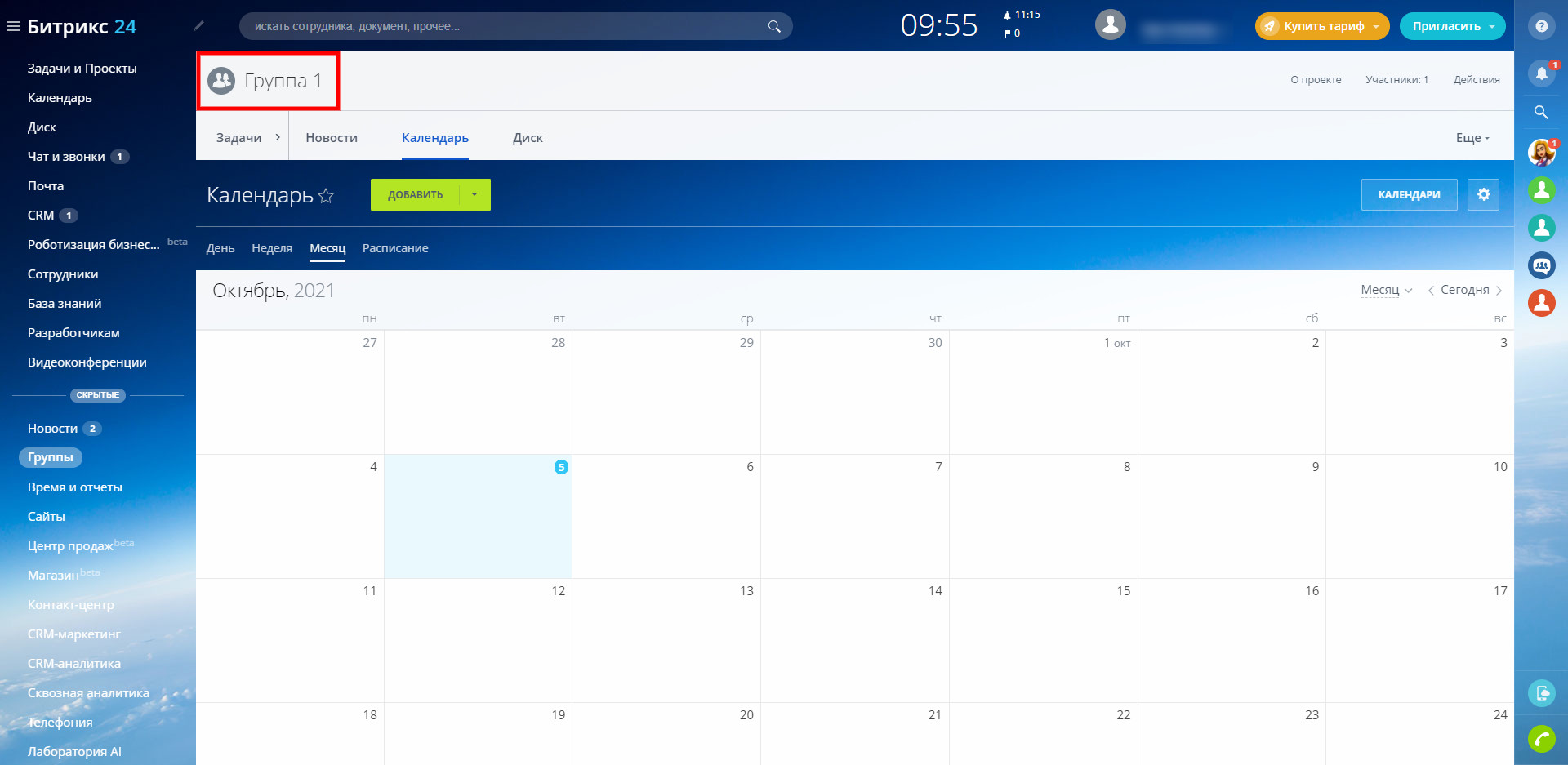Image resolution: width=1568 pixels, height=765 pixels.
Task: Open CRM in left menu
Action: coord(41,216)
